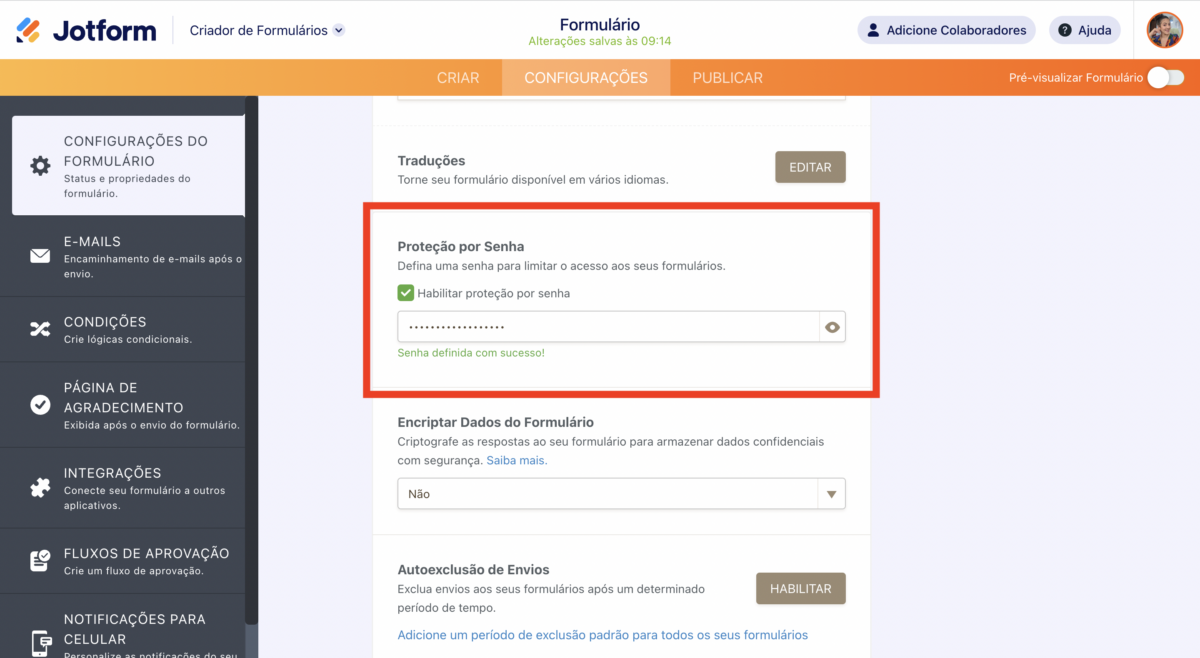1200x658 pixels.
Task: Click the Condições crossed-arrows icon
Action: click(40, 330)
